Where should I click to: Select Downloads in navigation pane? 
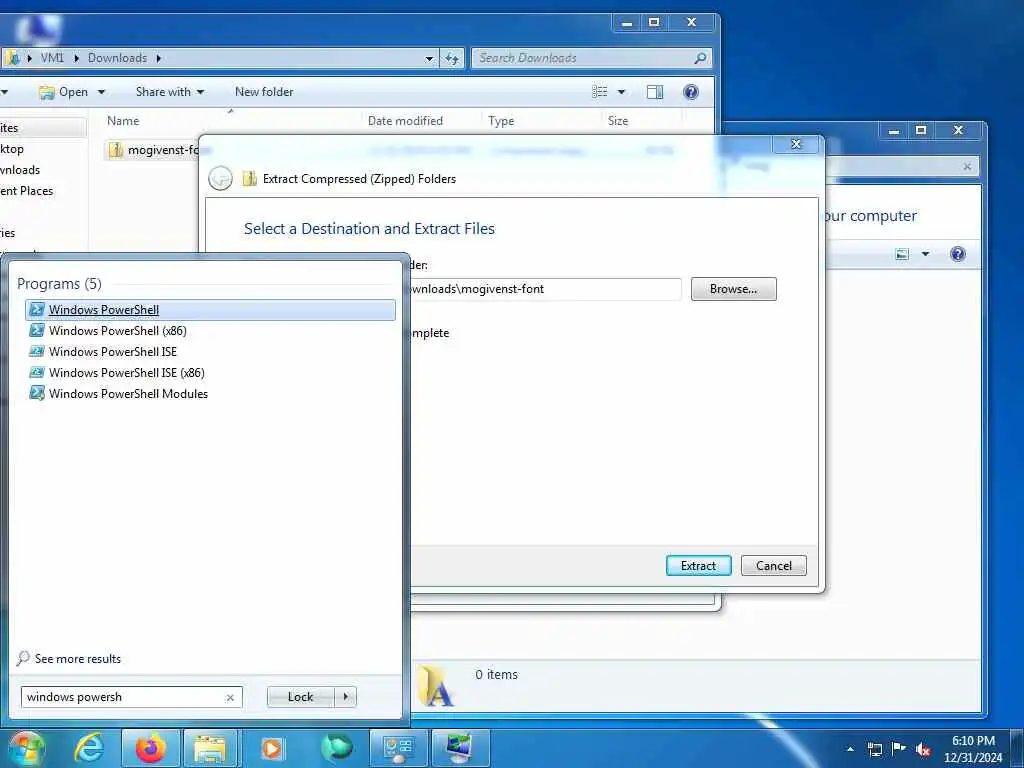(x=20, y=170)
